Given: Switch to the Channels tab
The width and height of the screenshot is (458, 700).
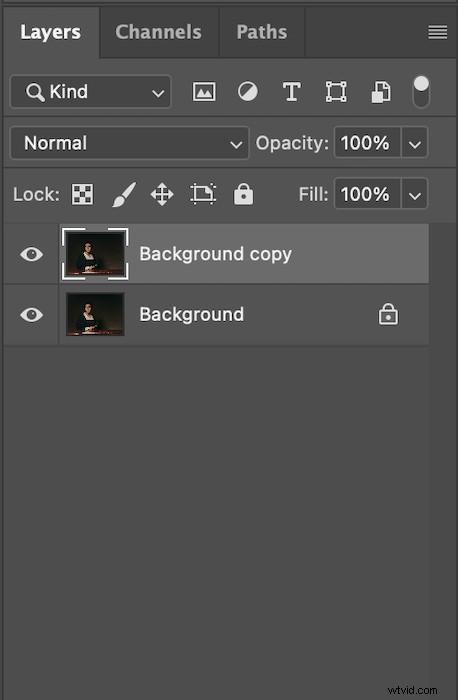Looking at the screenshot, I should tap(158, 32).
